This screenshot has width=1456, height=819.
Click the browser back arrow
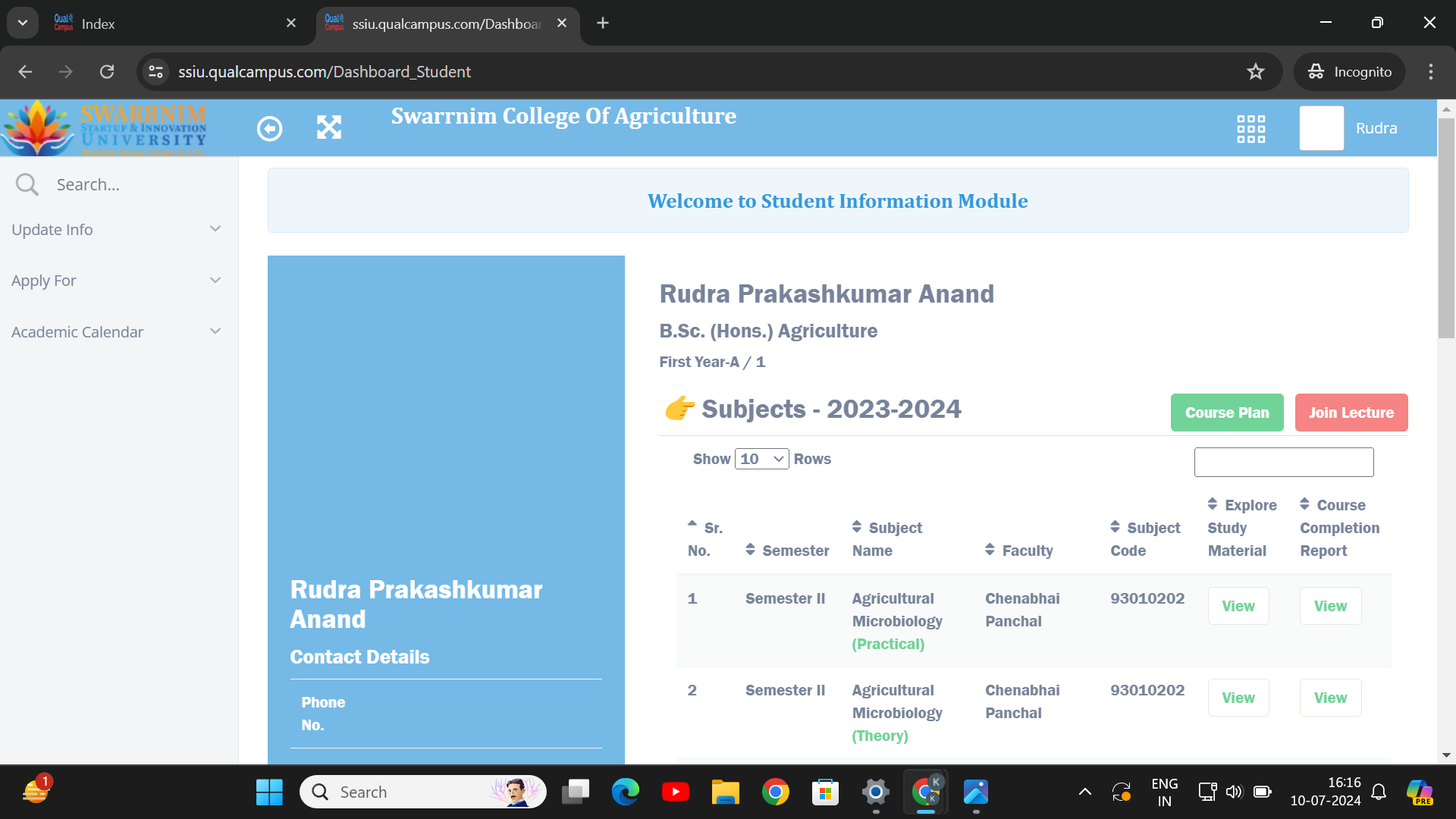pyautogui.click(x=25, y=71)
